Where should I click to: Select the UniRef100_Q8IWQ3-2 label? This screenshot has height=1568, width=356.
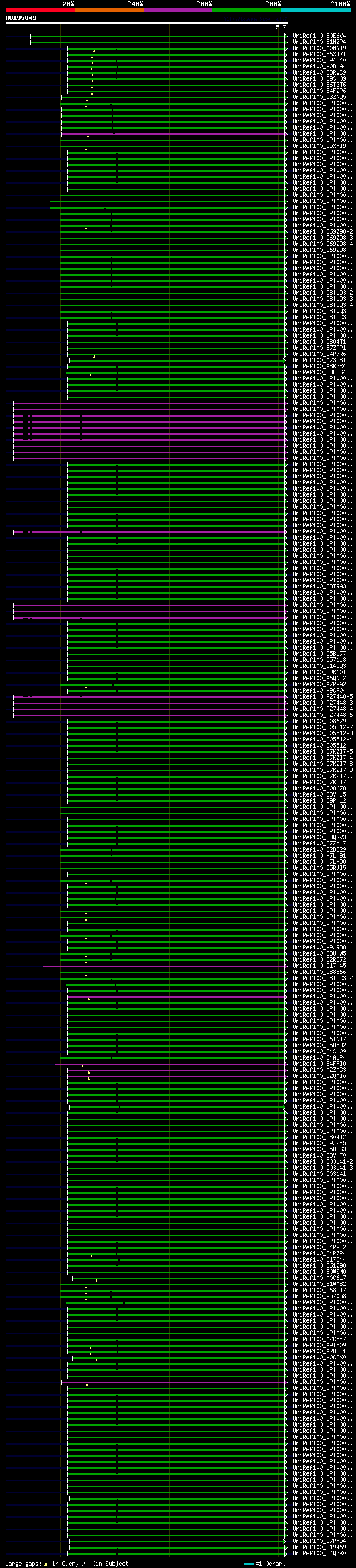tap(323, 293)
